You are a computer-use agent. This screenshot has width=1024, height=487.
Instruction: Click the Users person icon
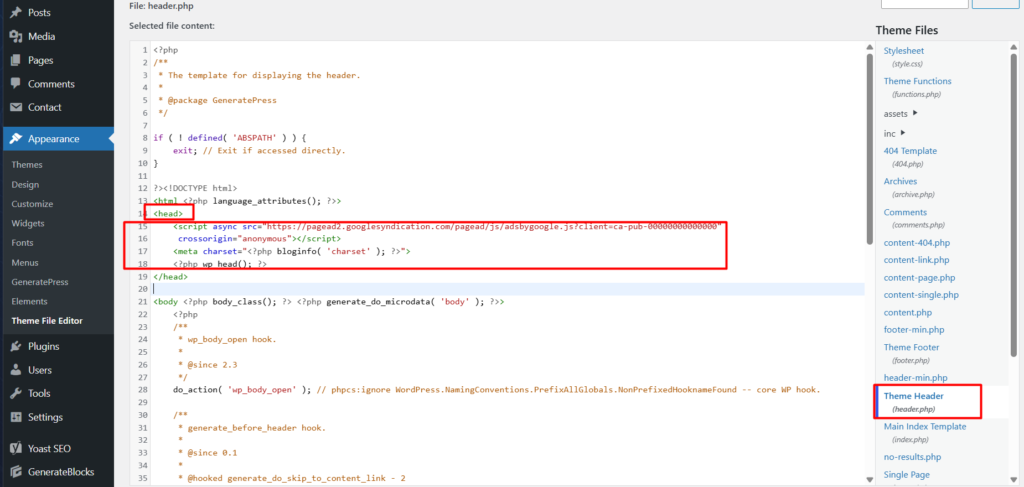coord(16,369)
